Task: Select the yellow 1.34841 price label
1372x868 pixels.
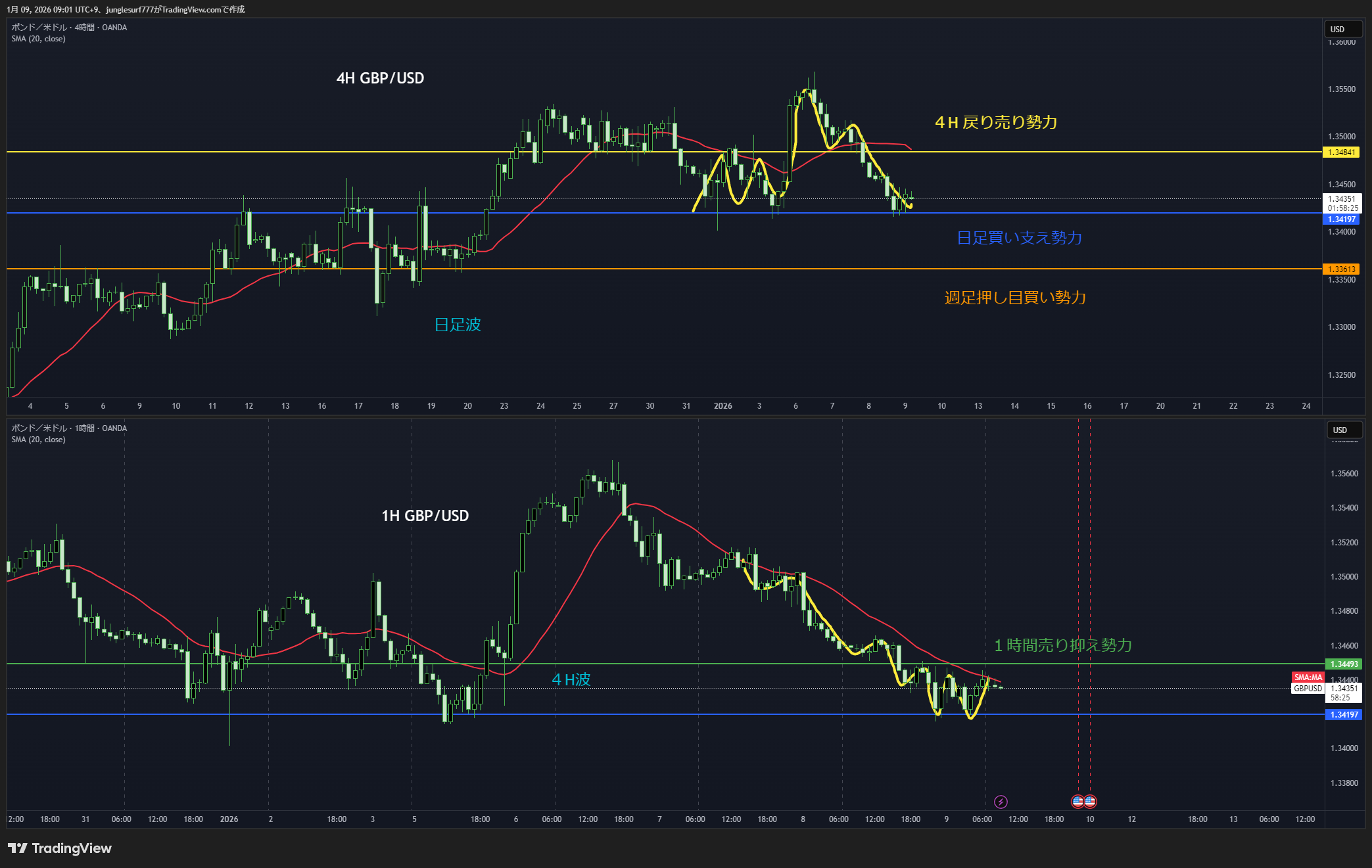Action: click(x=1341, y=152)
